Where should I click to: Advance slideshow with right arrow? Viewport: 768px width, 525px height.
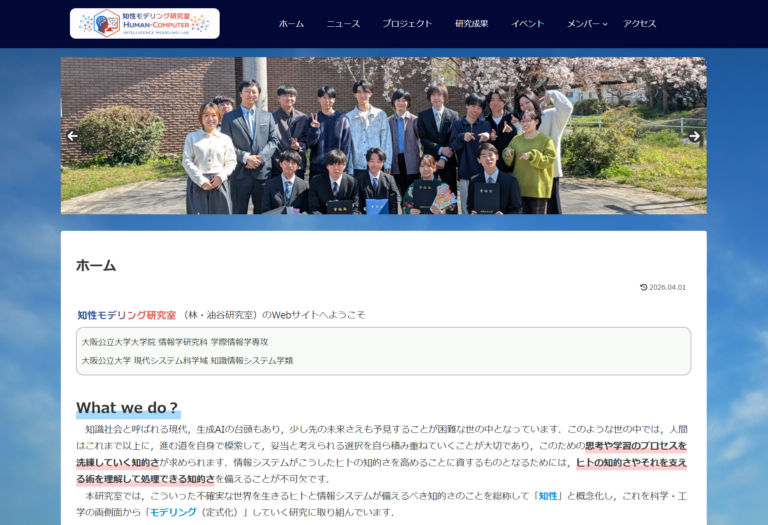click(x=694, y=136)
